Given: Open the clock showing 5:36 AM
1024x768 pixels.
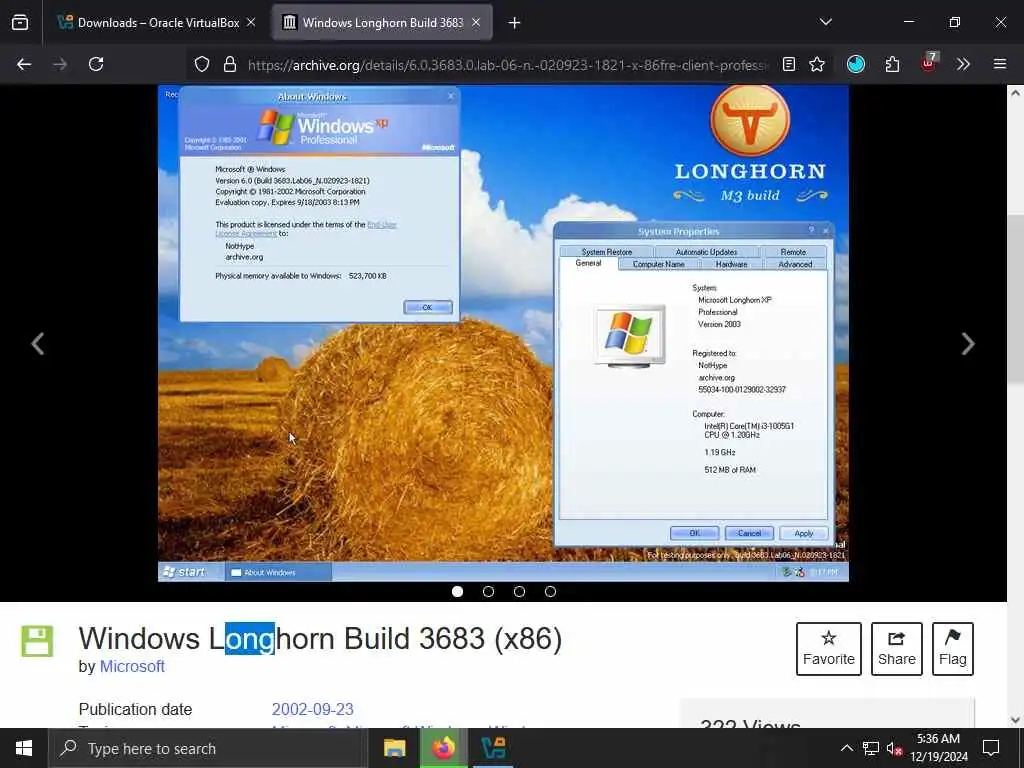Looking at the screenshot, I should pos(938,748).
